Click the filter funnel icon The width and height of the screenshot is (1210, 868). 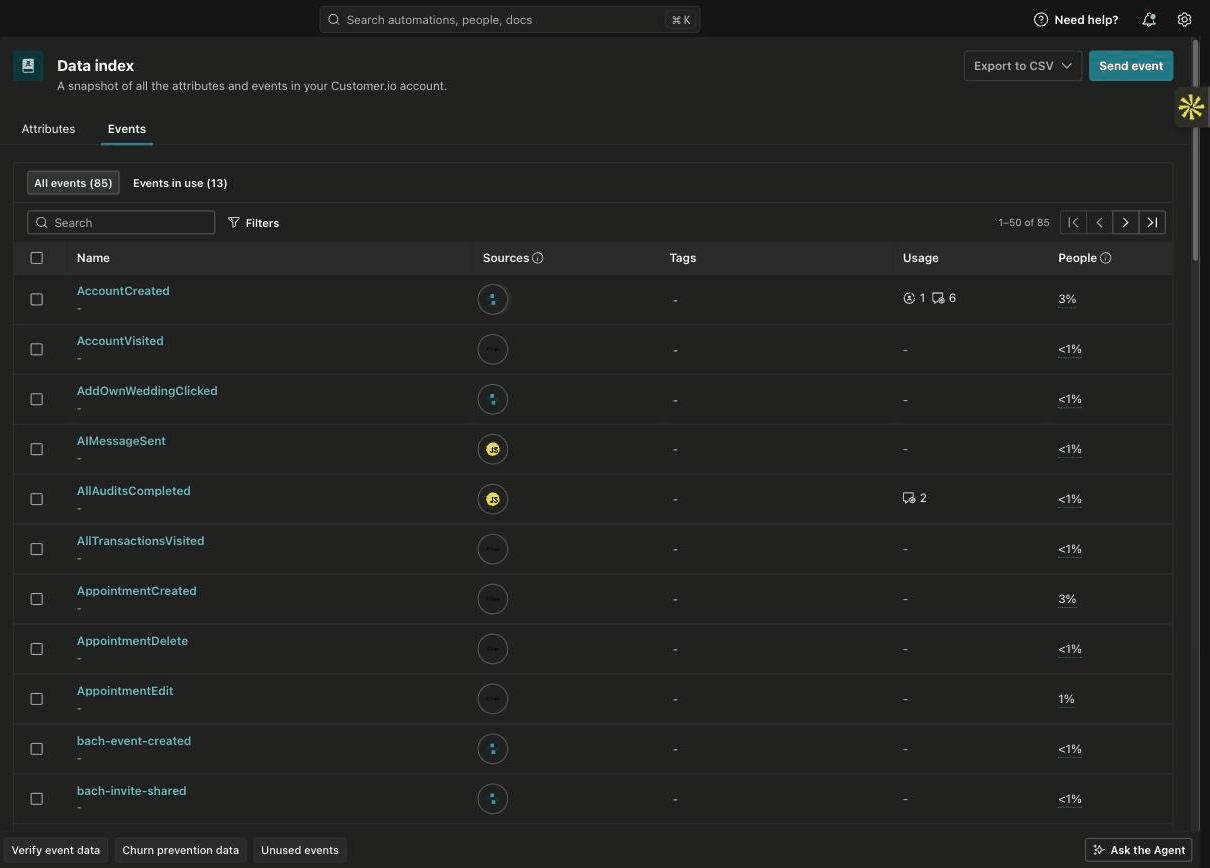click(234, 223)
